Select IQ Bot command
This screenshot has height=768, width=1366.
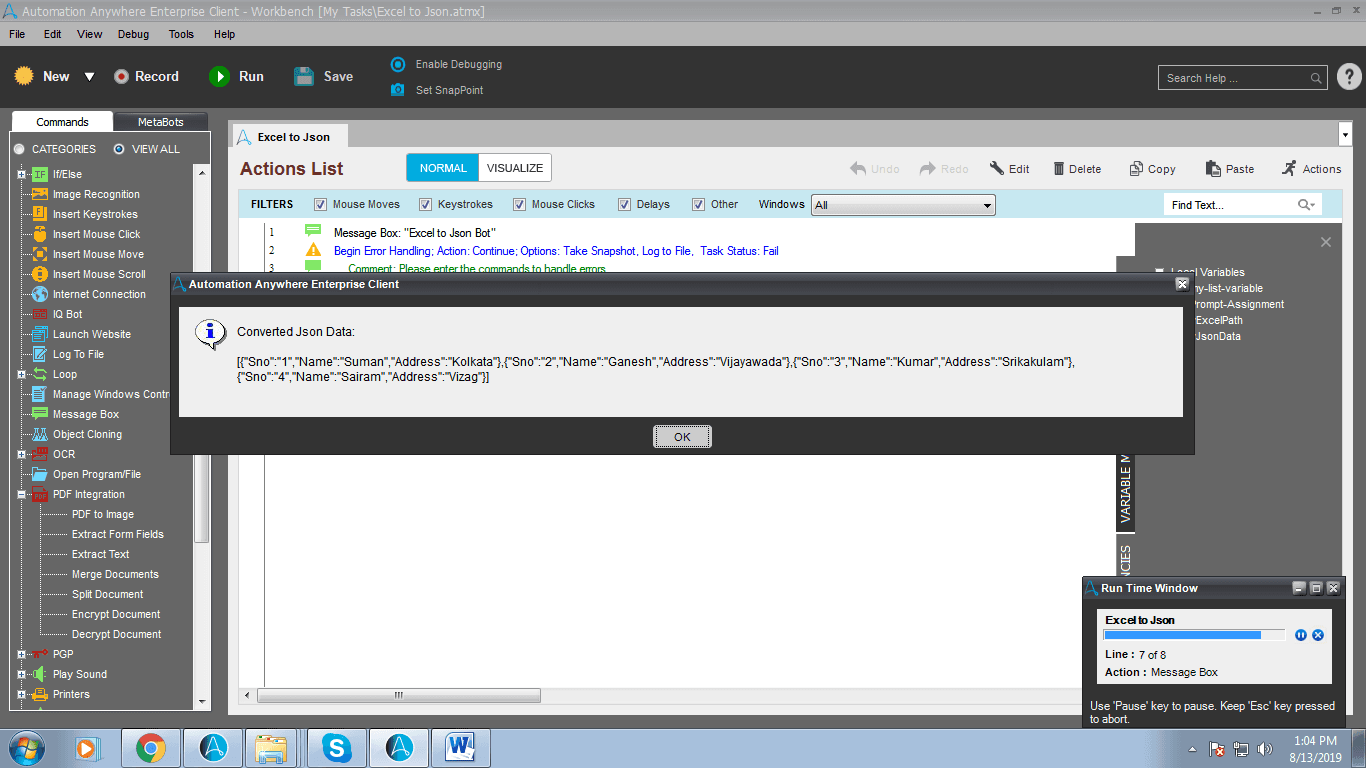tap(67, 314)
